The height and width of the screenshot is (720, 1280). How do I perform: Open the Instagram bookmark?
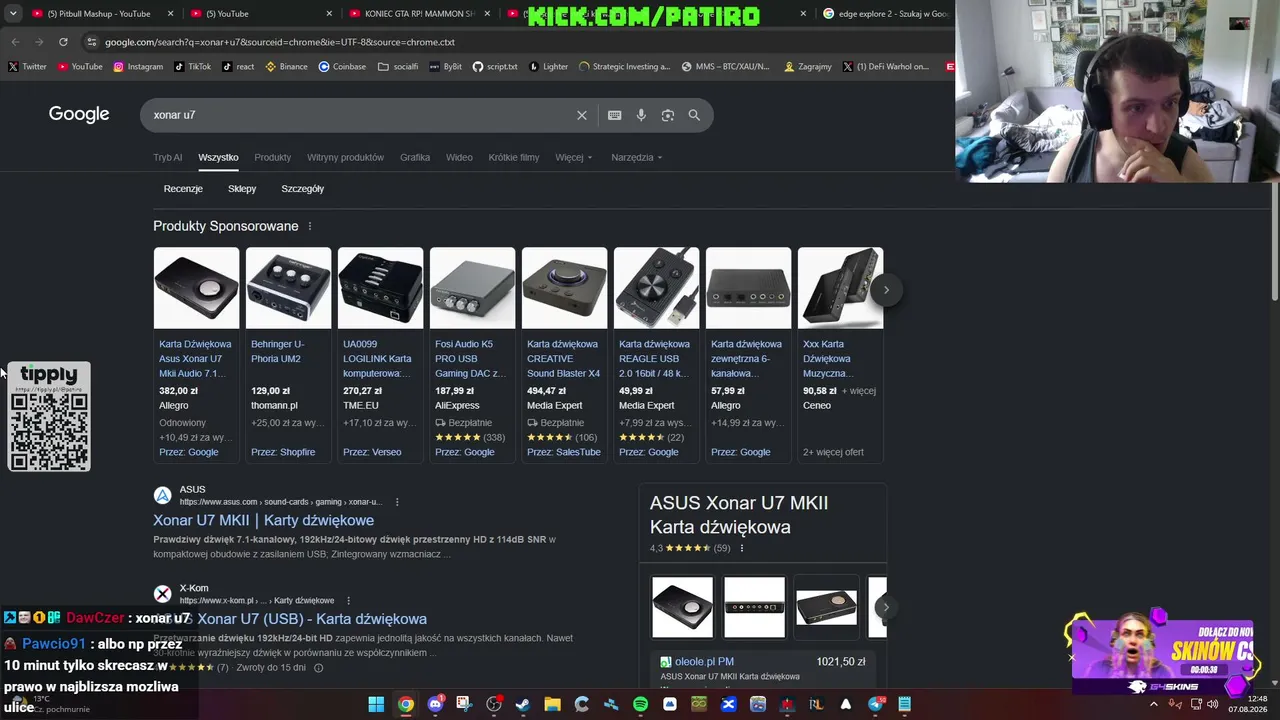[x=138, y=67]
